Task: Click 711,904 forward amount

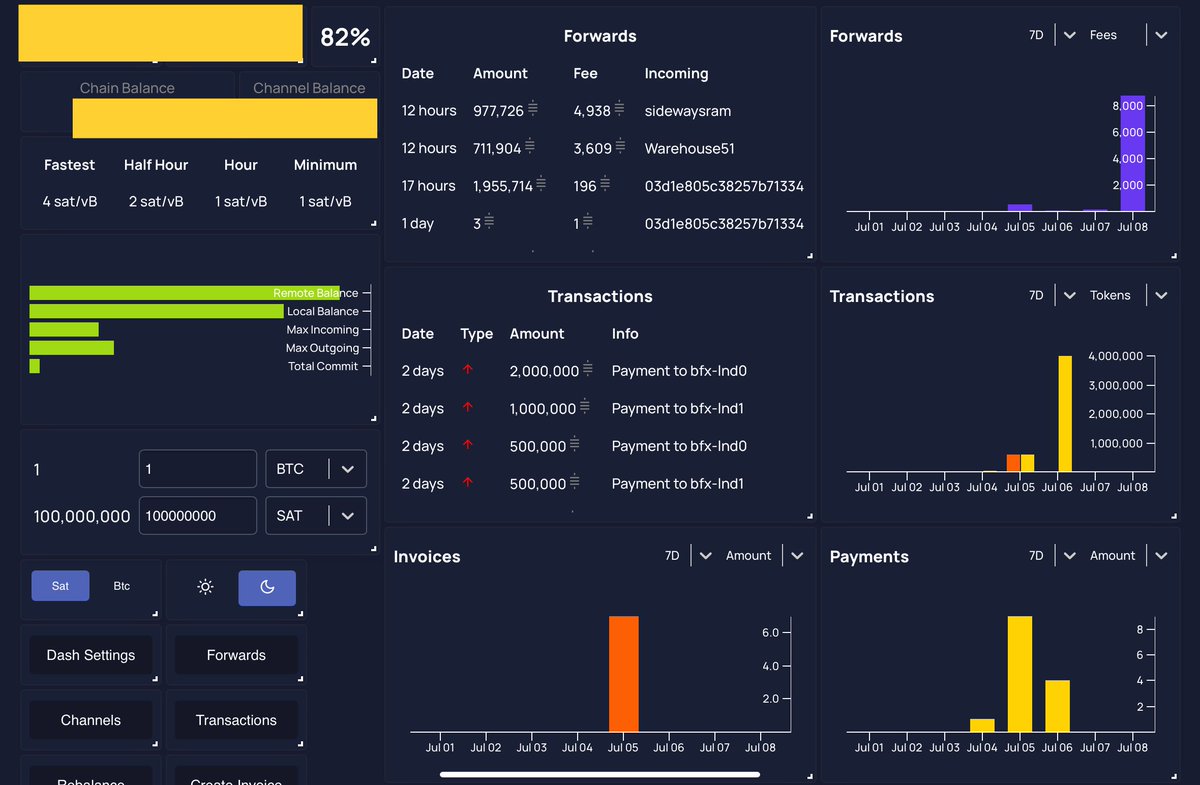Action: tap(497, 148)
